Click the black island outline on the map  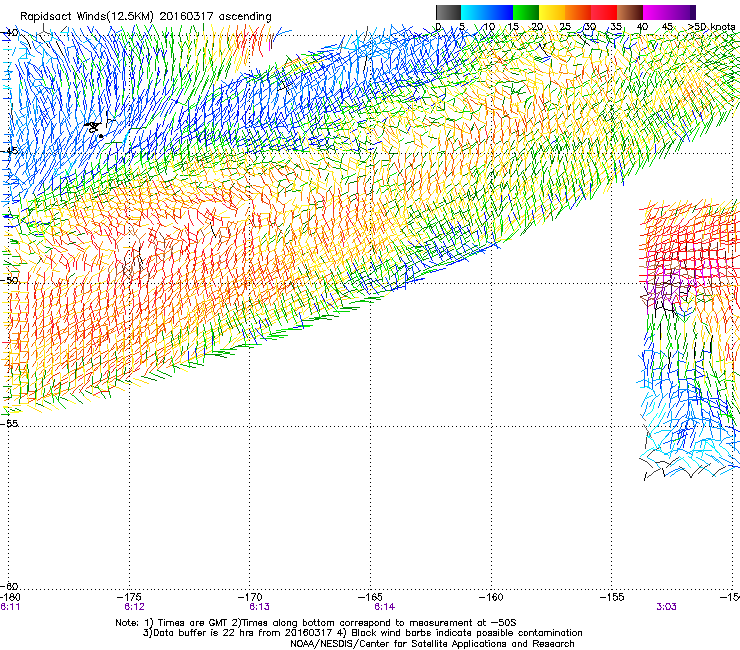coord(94,128)
